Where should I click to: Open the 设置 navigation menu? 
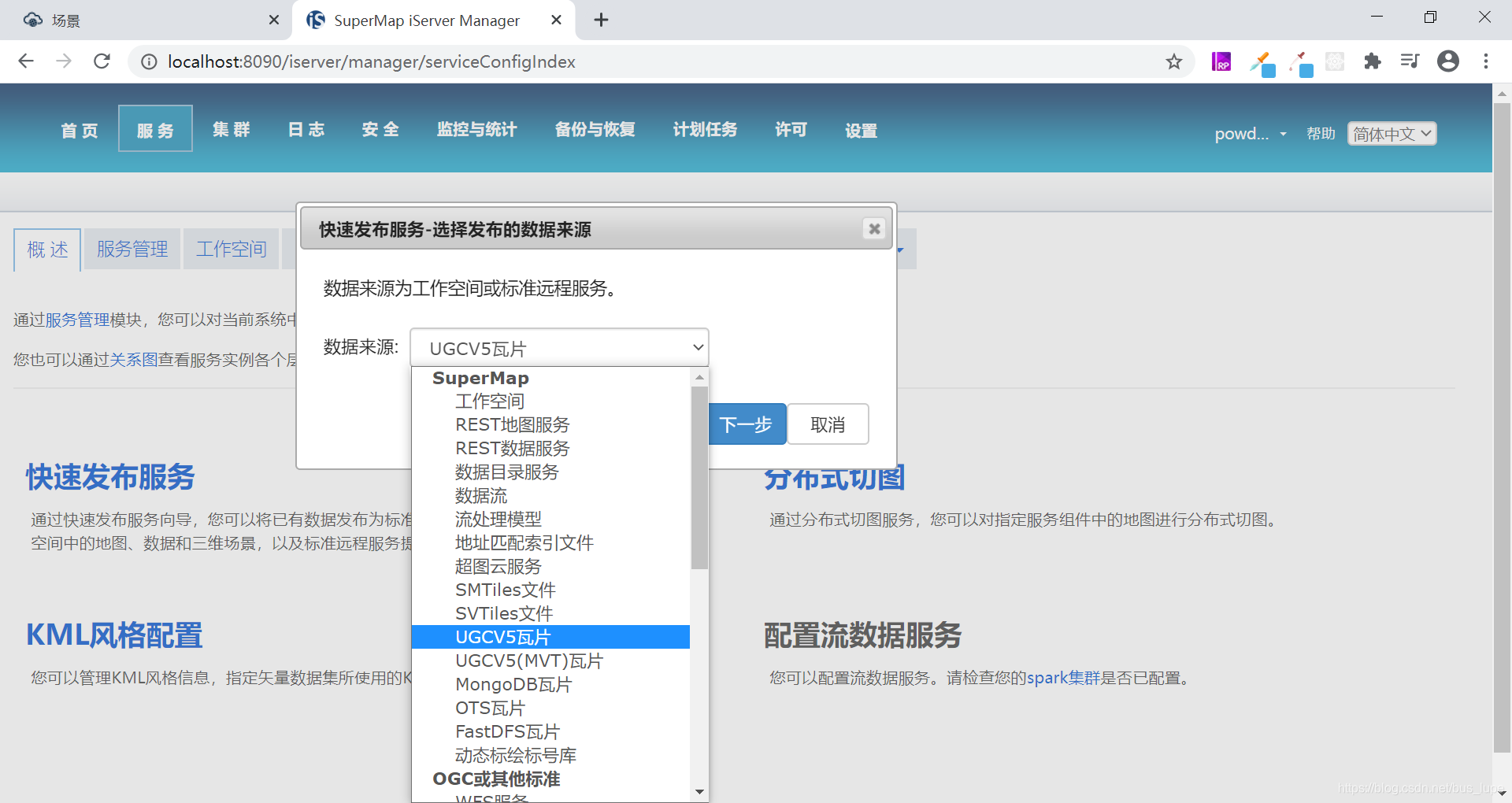861,130
